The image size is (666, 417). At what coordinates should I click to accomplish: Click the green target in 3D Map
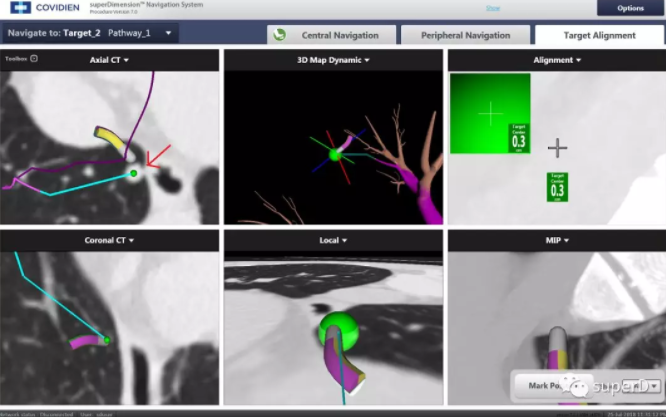[x=335, y=154]
